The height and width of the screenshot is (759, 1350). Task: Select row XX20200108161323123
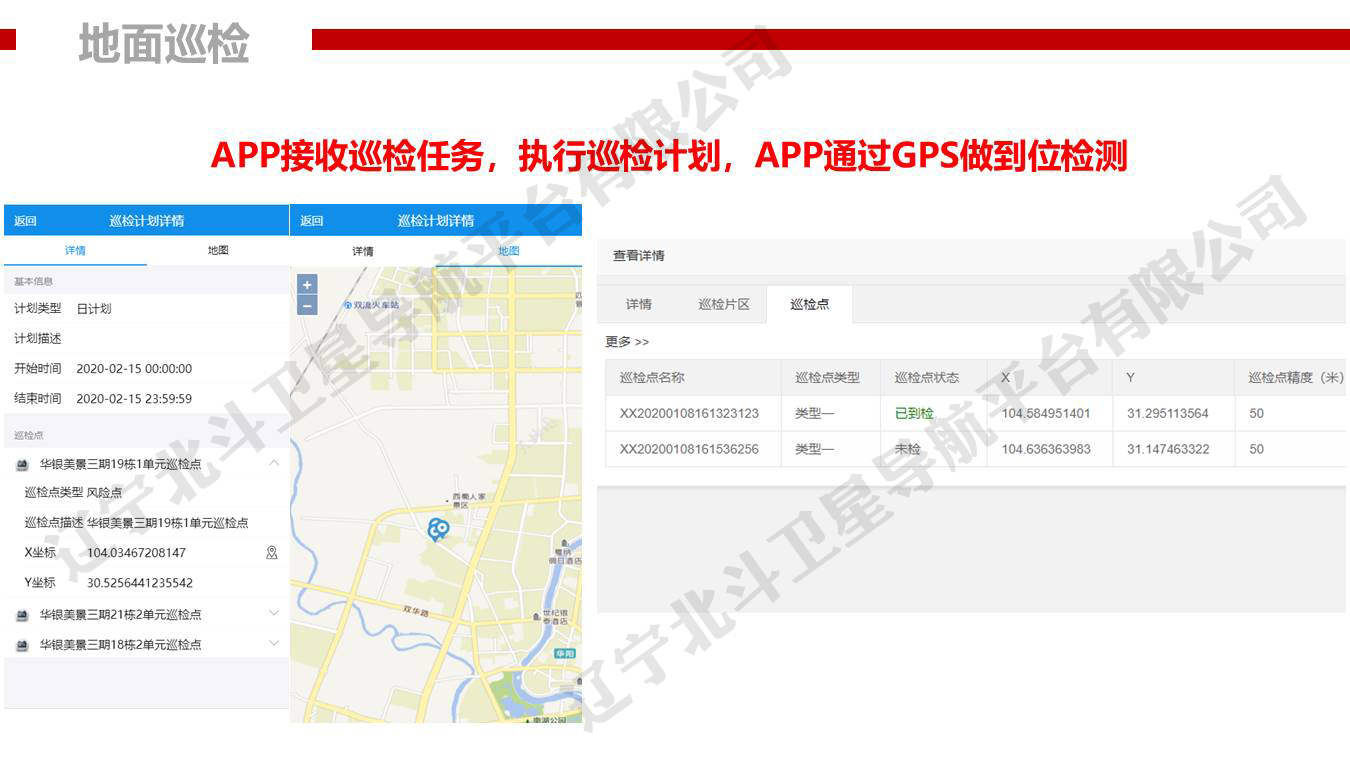[975, 413]
